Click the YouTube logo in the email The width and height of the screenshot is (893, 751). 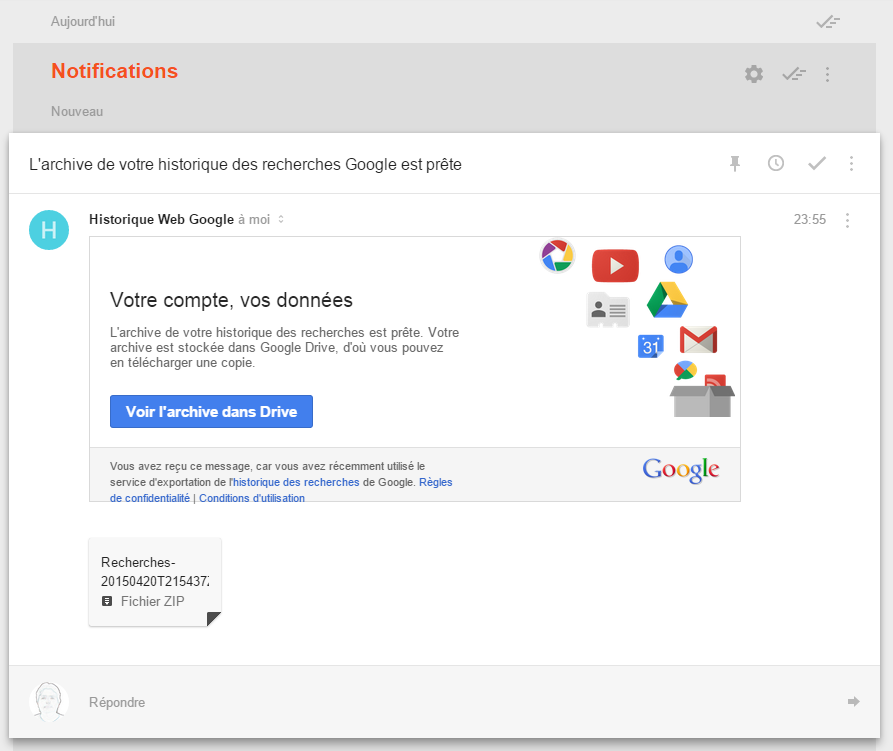coord(615,265)
